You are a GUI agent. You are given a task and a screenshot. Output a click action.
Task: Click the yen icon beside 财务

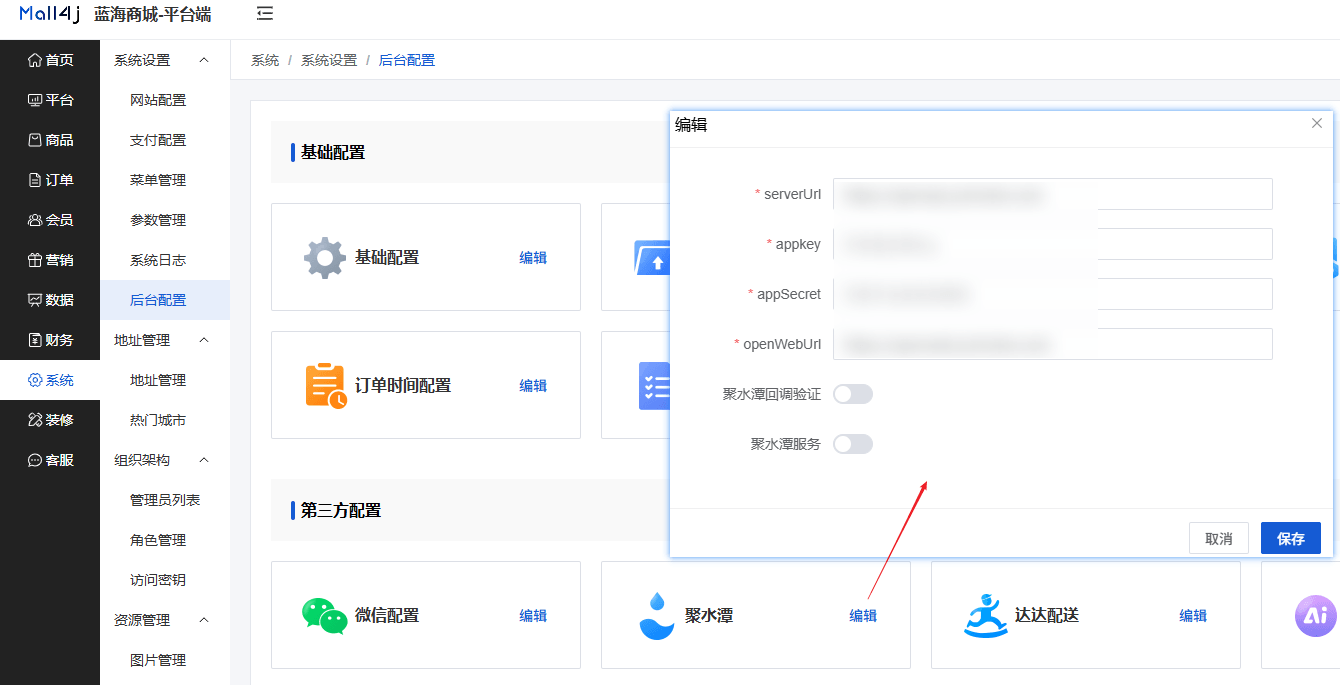(x=35, y=340)
